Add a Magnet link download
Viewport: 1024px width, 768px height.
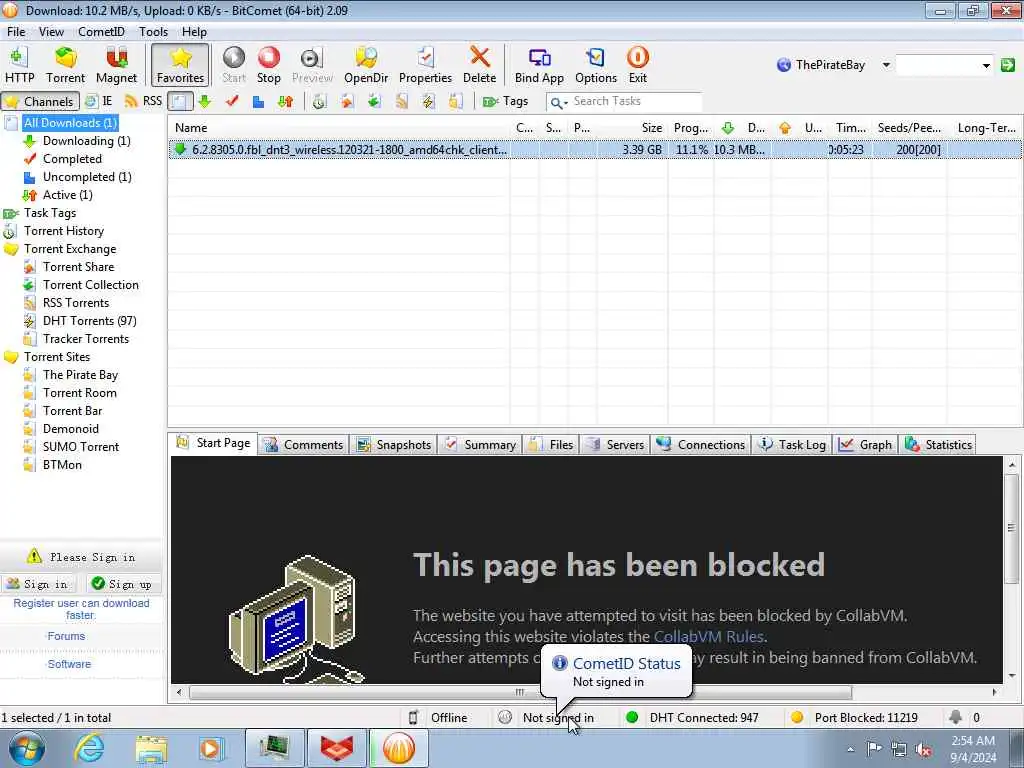pyautogui.click(x=116, y=65)
